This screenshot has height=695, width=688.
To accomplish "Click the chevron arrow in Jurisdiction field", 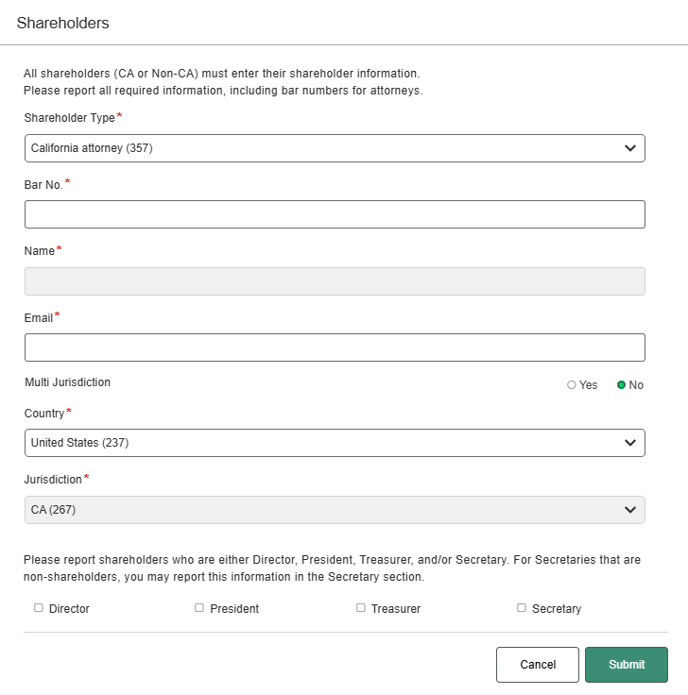I will click(630, 510).
